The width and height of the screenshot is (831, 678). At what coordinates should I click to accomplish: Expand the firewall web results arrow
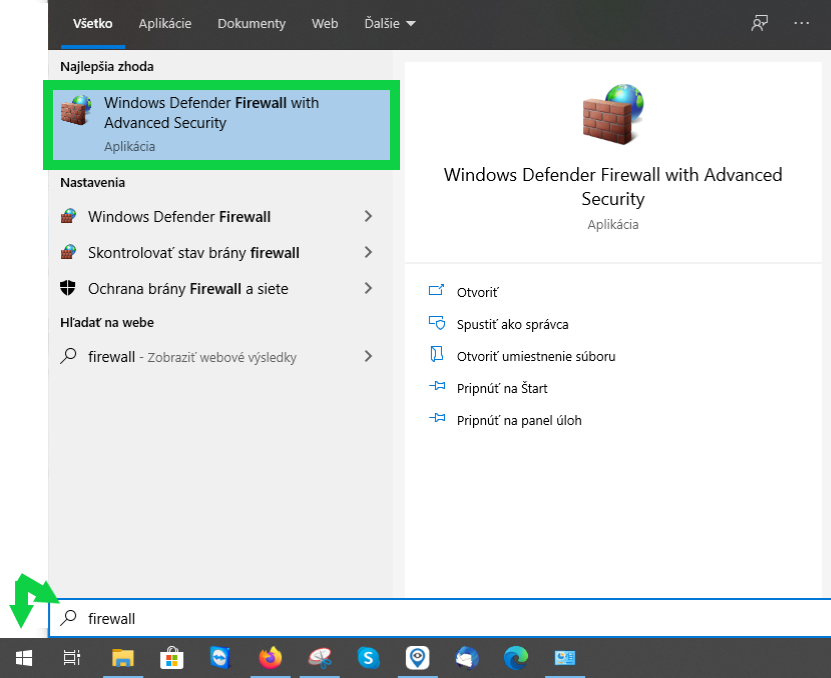pyautogui.click(x=369, y=356)
